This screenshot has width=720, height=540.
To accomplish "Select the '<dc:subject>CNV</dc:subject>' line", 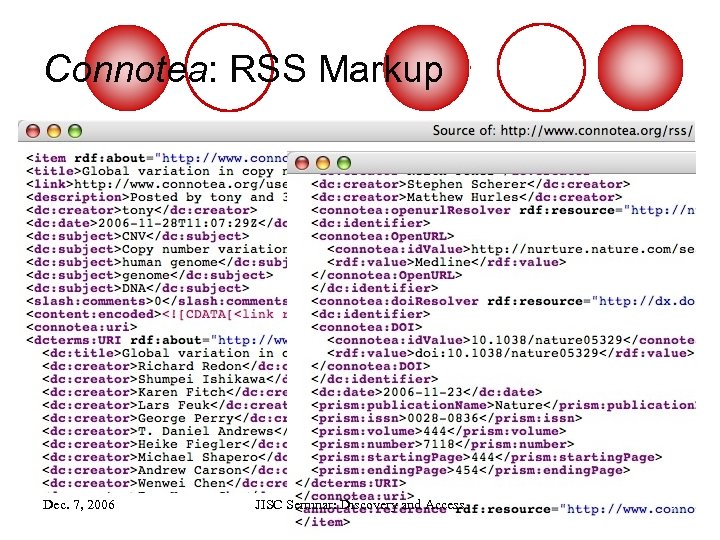I will [x=137, y=236].
